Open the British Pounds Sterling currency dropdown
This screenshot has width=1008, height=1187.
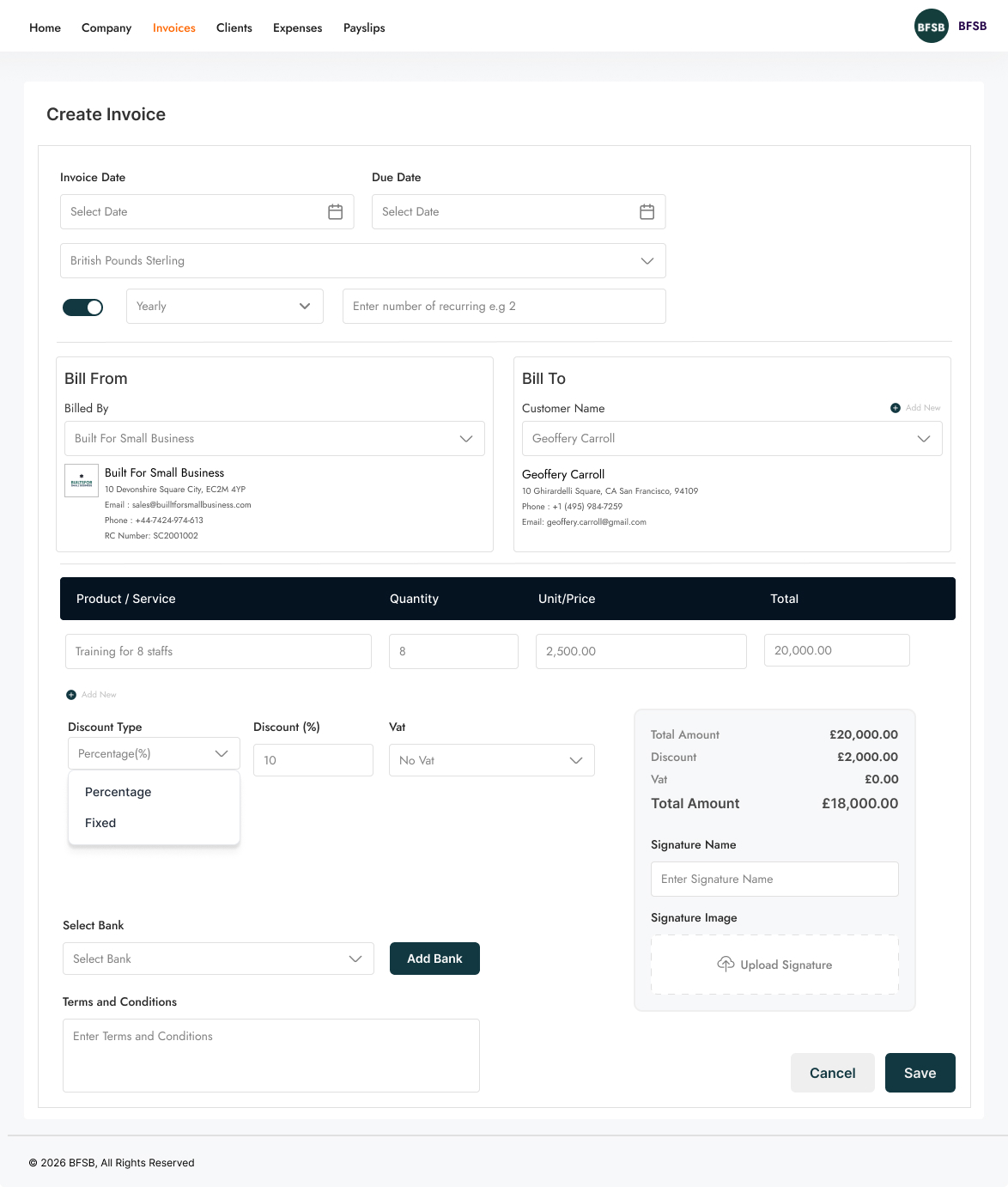tap(363, 260)
